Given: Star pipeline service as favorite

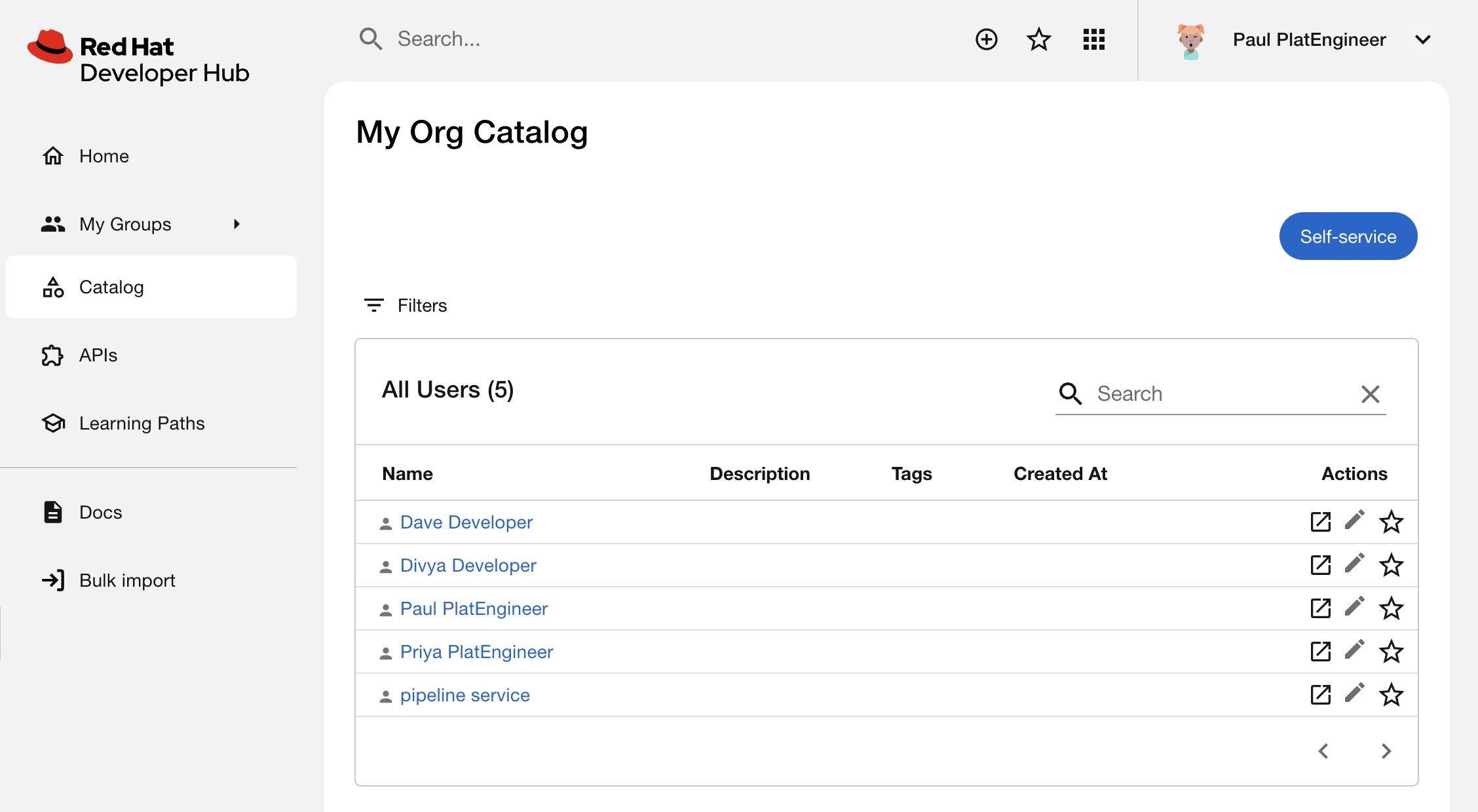Looking at the screenshot, I should click(x=1392, y=695).
